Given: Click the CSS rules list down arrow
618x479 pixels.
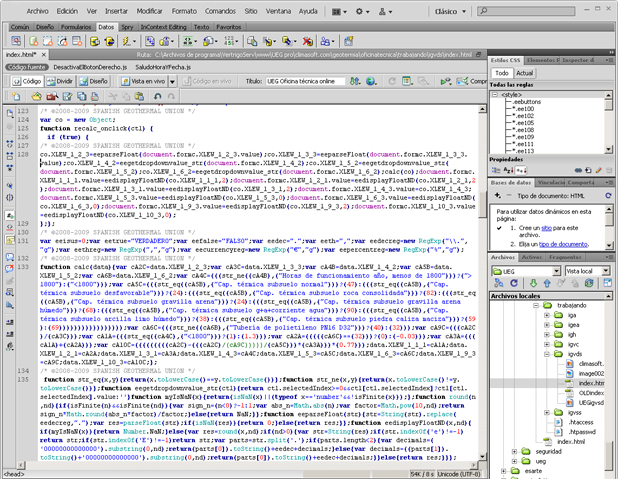Looking at the screenshot, I should [609, 149].
